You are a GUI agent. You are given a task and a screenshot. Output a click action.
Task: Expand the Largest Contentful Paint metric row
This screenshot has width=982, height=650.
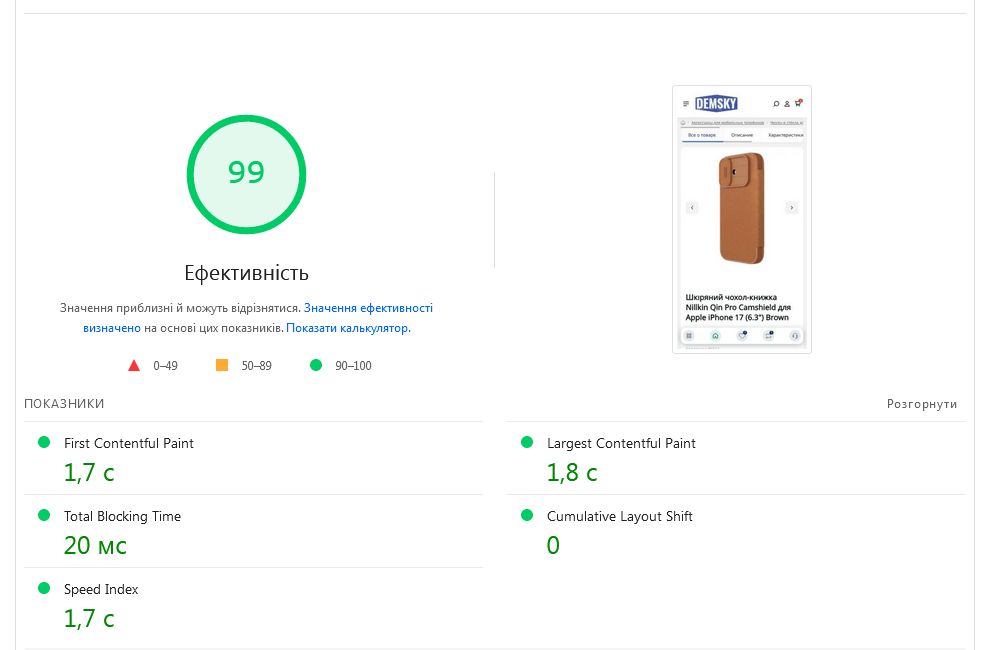pos(621,443)
